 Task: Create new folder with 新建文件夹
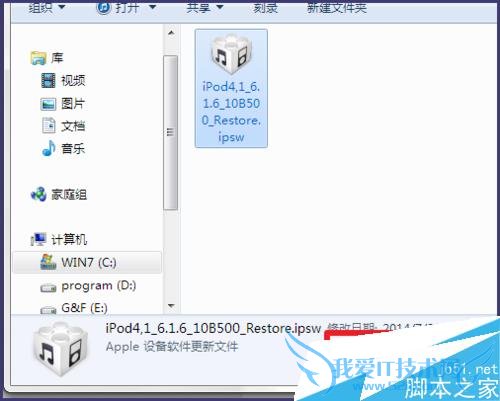point(337,7)
